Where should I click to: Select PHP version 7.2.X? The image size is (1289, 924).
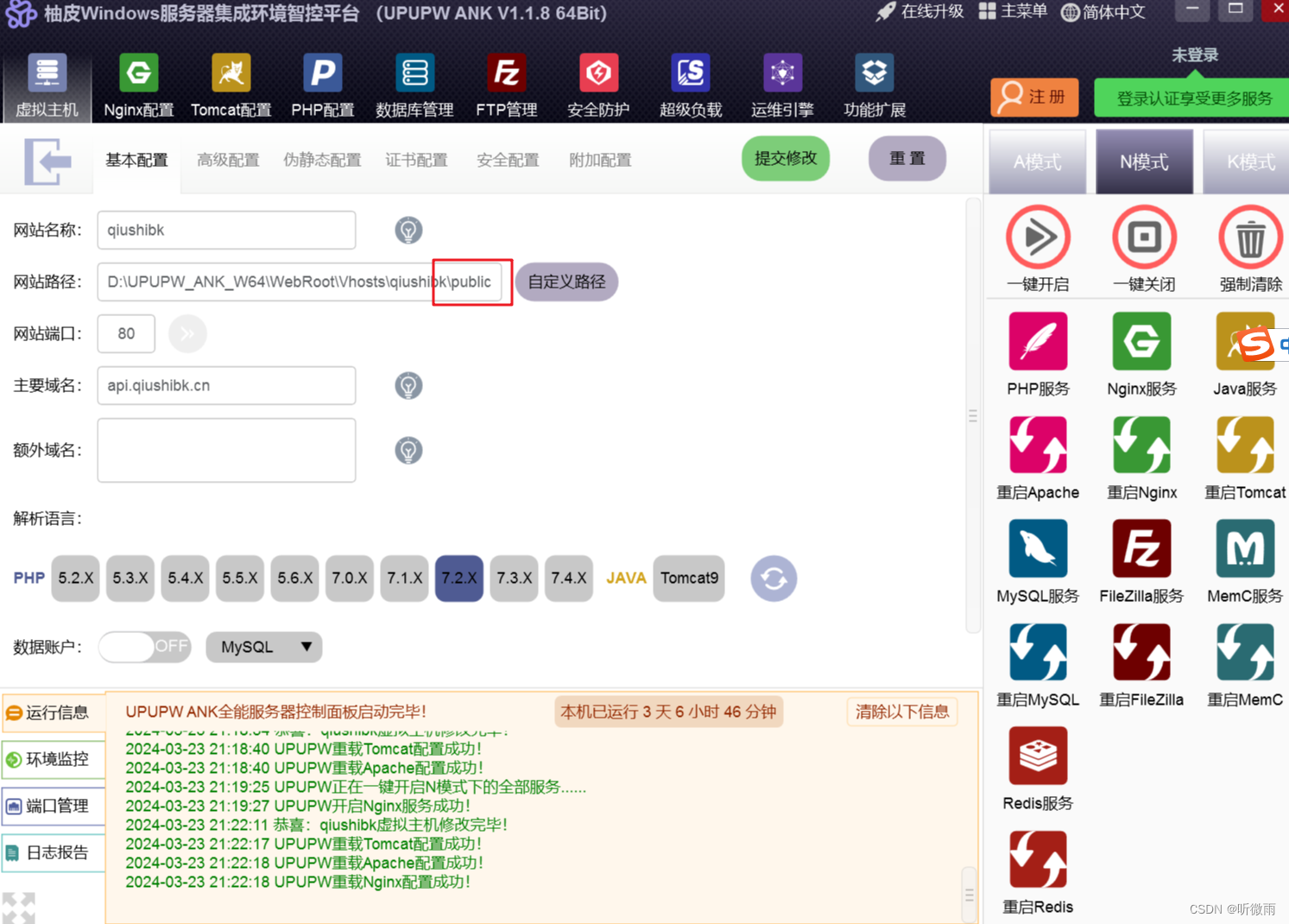(x=459, y=578)
